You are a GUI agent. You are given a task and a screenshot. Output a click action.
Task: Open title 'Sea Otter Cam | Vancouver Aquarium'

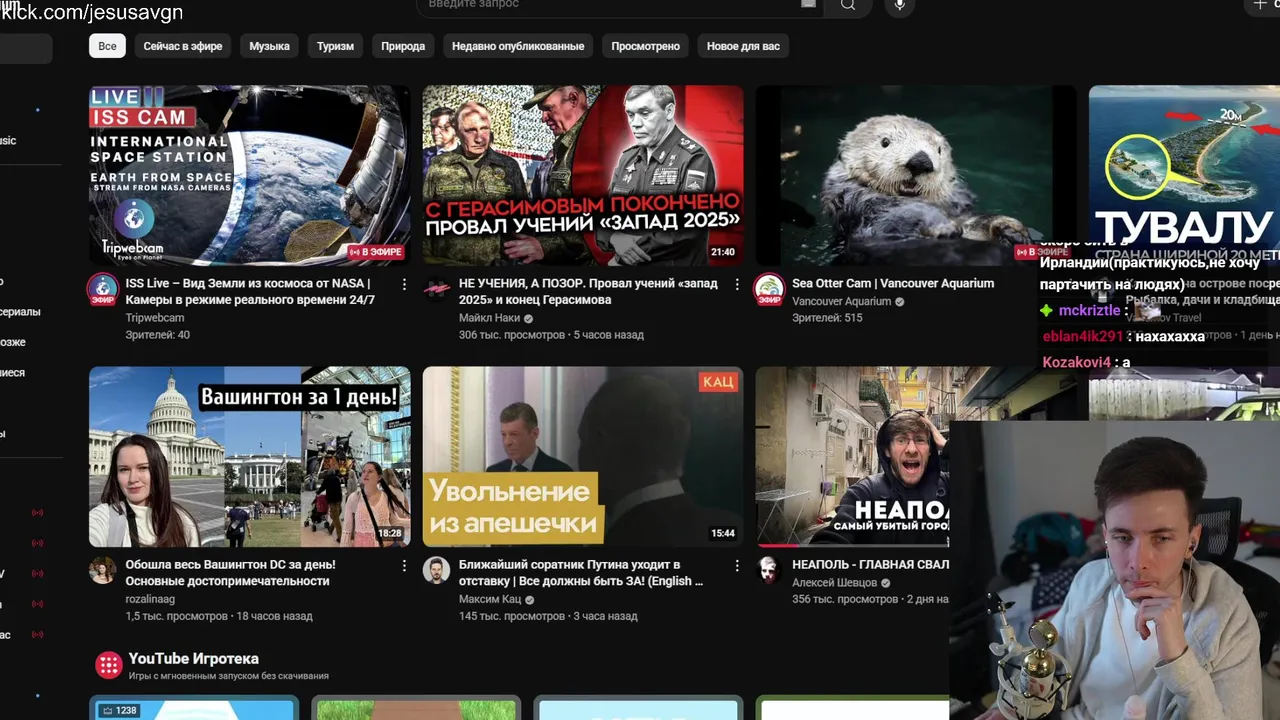pos(893,283)
